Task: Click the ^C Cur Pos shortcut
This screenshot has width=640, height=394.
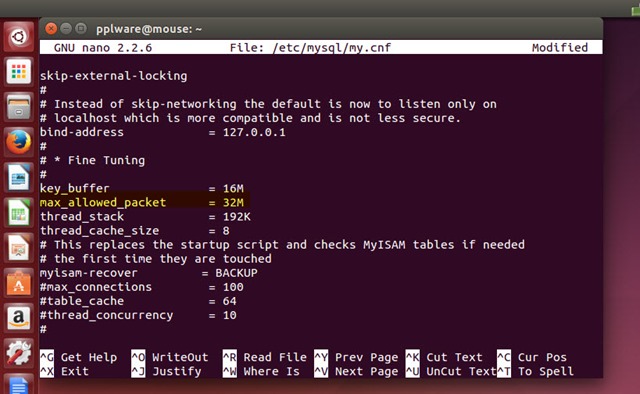Action: coord(532,357)
